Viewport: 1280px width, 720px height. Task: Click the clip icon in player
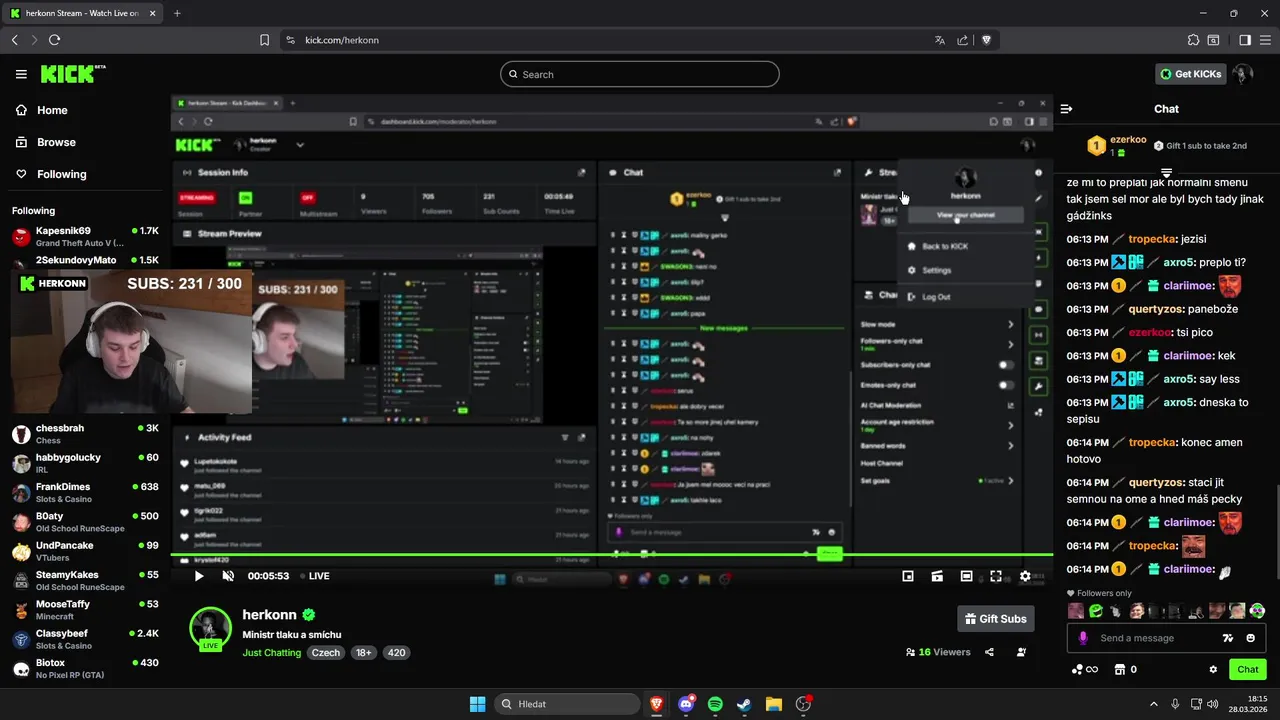(937, 576)
